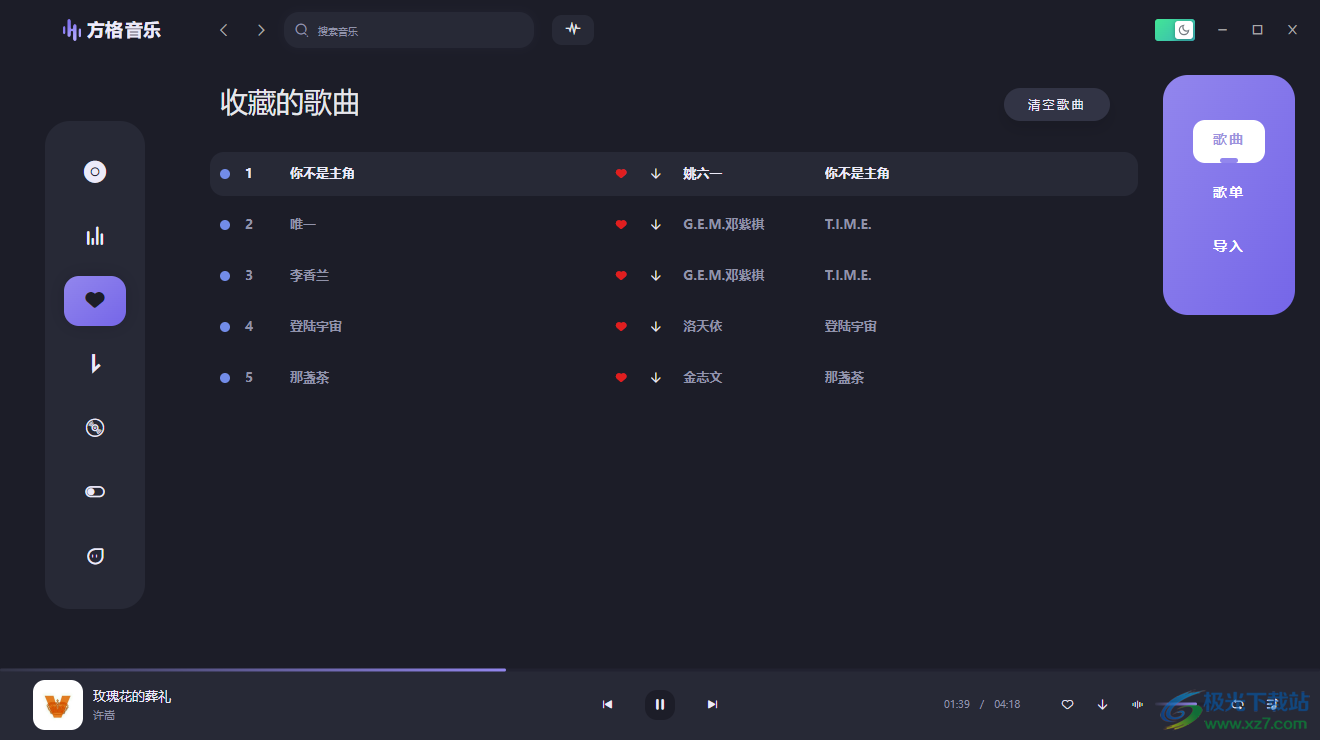Open the audio effects button beside search bar
Viewport: 1320px width, 740px height.
click(x=572, y=29)
